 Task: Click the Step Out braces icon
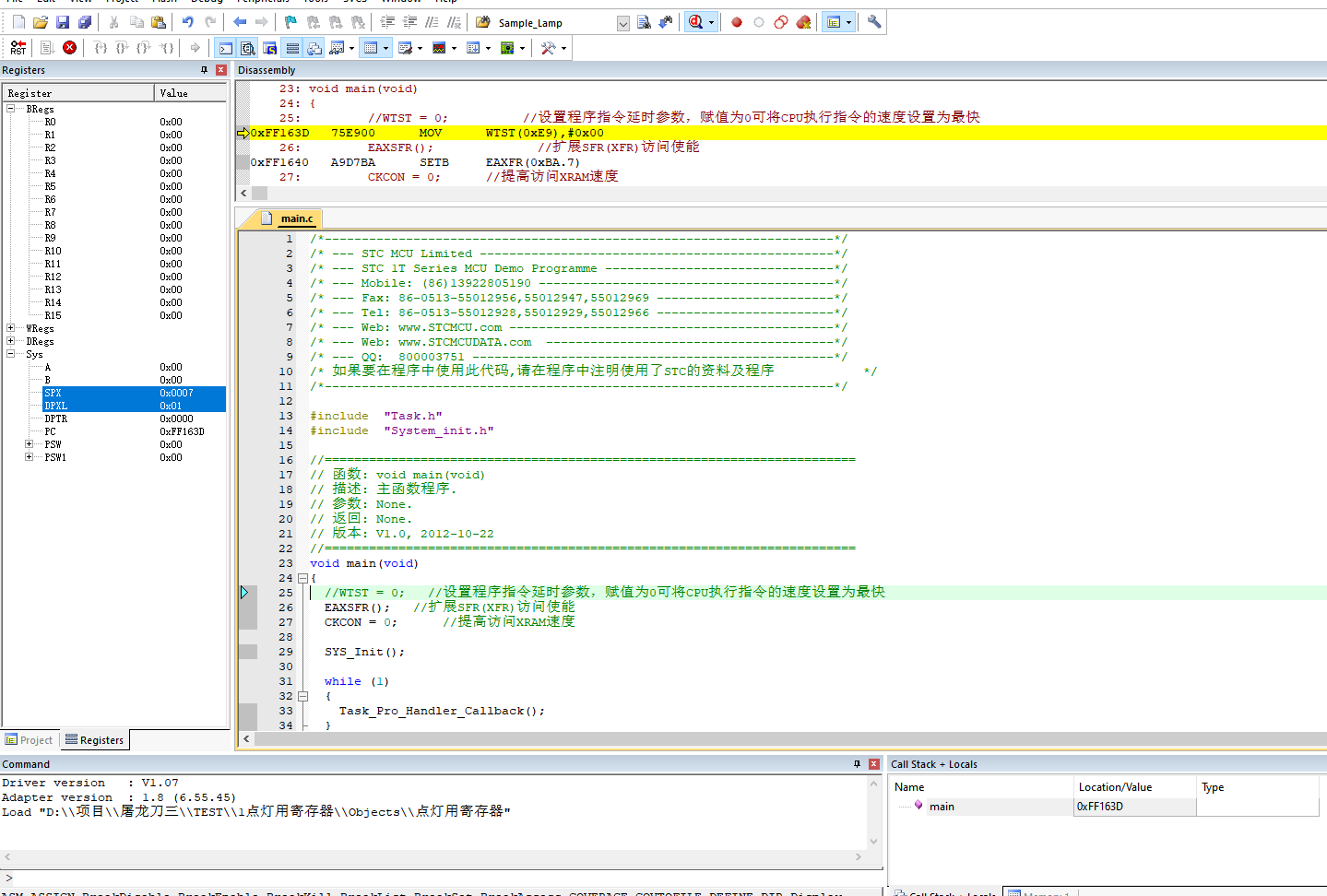(x=144, y=48)
